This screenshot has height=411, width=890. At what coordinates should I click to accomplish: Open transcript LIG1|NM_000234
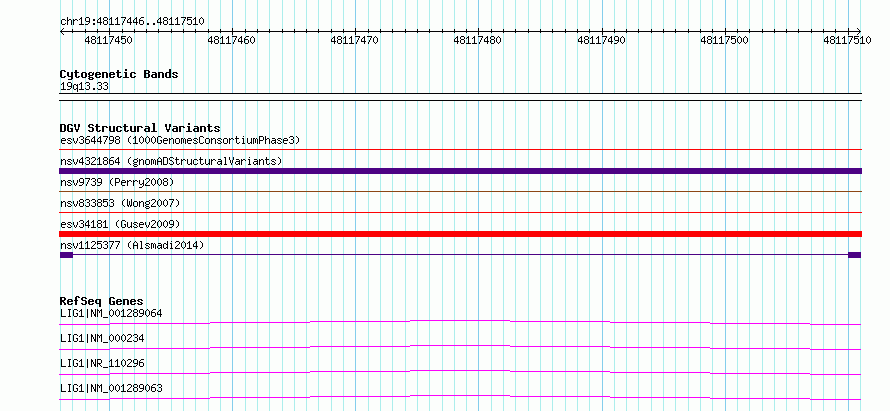point(102,338)
